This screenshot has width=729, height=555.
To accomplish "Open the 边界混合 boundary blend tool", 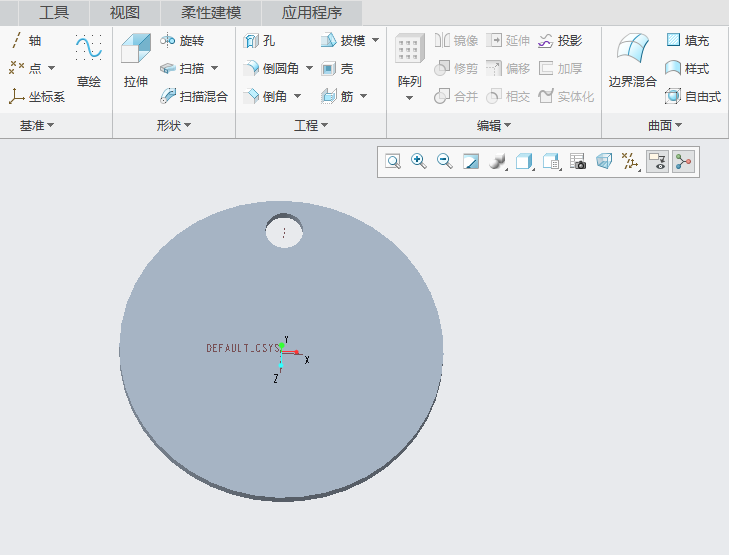I will pyautogui.click(x=632, y=61).
